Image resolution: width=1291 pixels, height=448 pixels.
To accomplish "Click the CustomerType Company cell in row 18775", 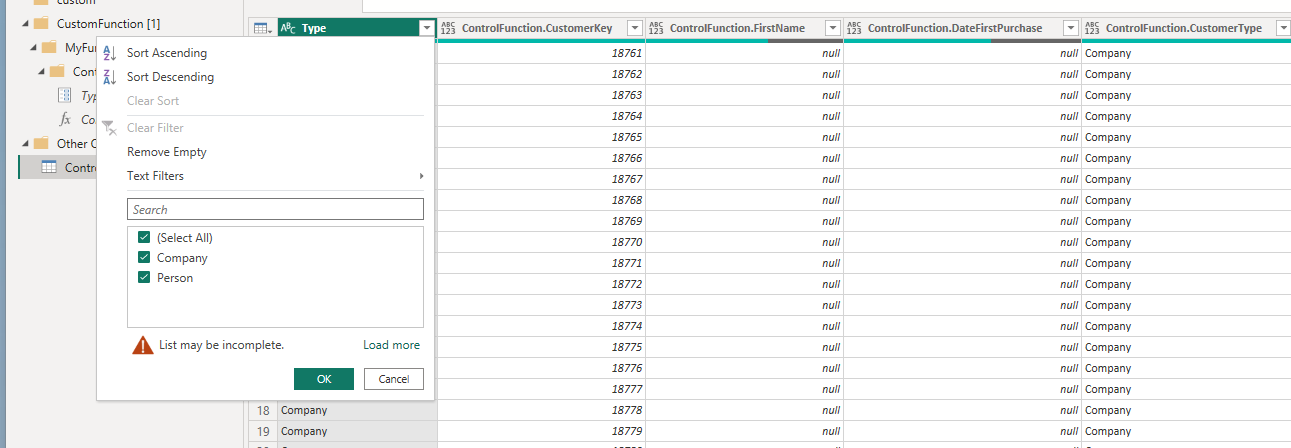I will (x=1186, y=347).
